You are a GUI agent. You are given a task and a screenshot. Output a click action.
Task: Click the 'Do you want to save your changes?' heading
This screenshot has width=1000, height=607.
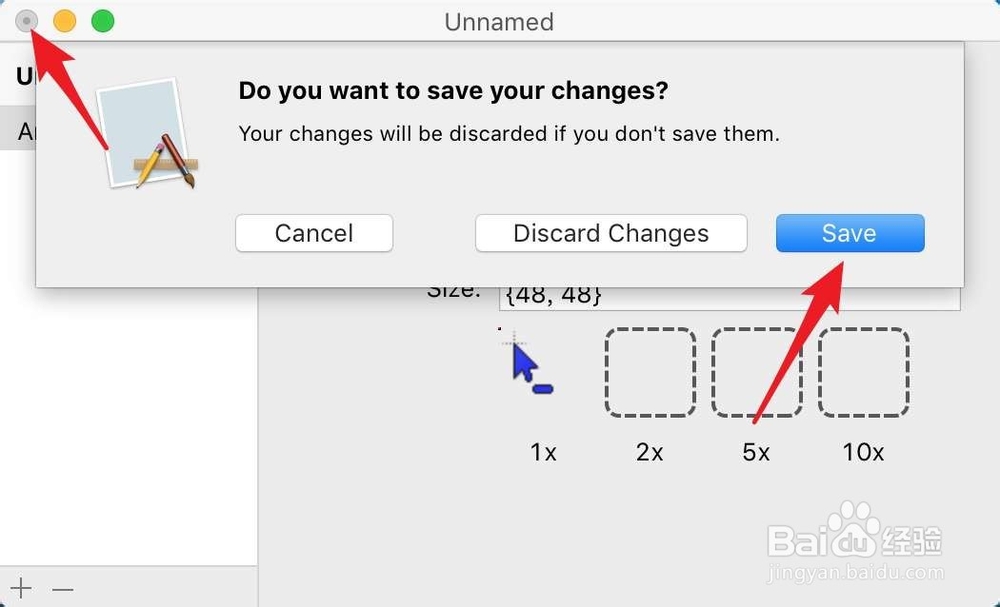pos(453,91)
